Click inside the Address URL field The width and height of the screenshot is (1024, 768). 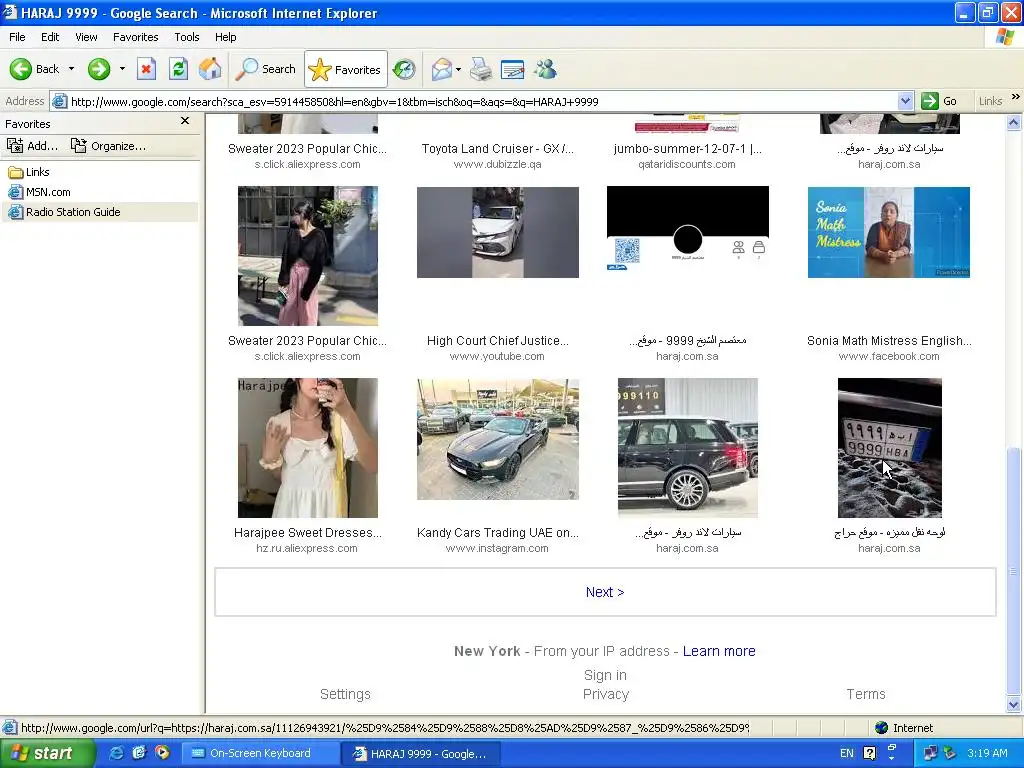click(x=482, y=102)
